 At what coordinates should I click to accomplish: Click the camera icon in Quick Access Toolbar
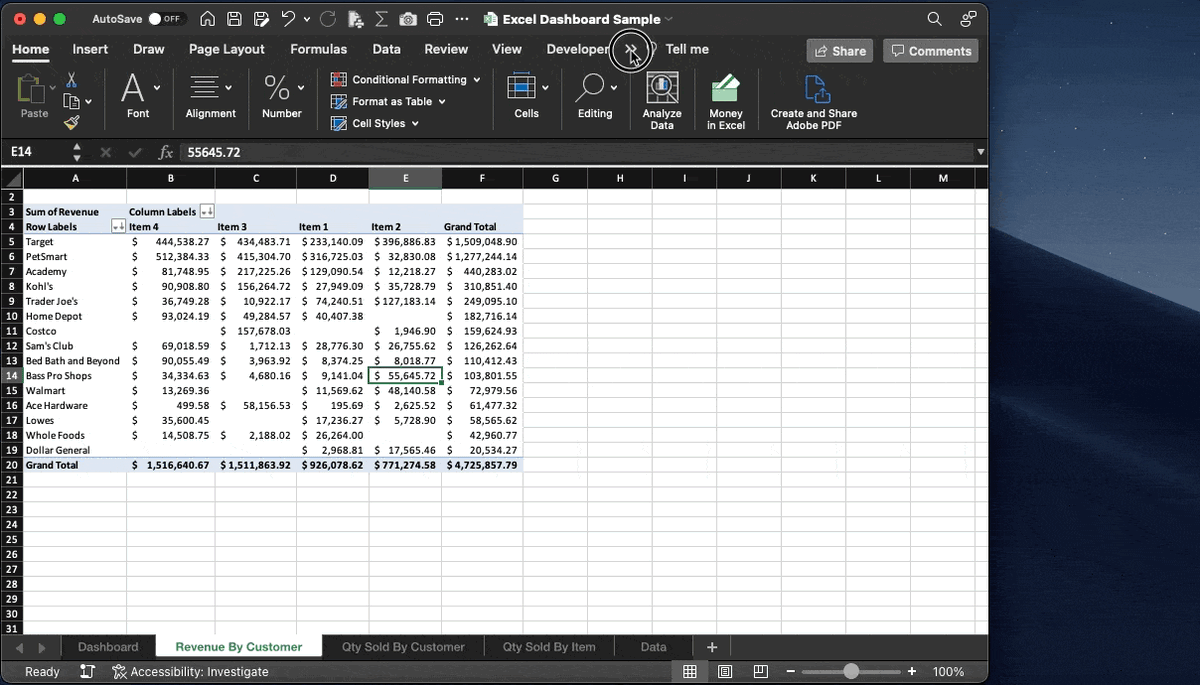[408, 18]
